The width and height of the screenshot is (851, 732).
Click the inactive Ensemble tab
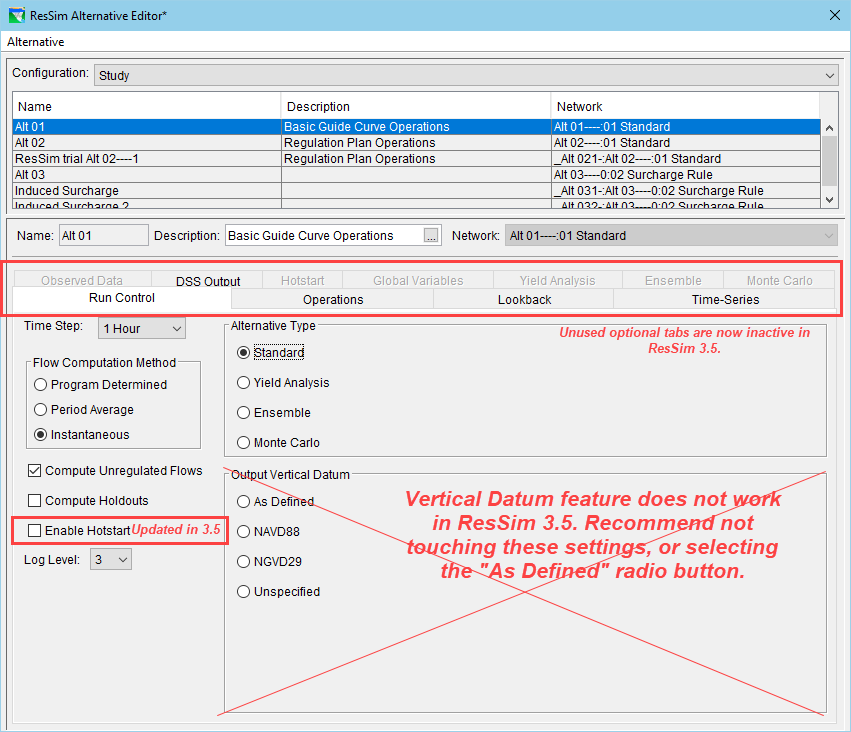[673, 280]
